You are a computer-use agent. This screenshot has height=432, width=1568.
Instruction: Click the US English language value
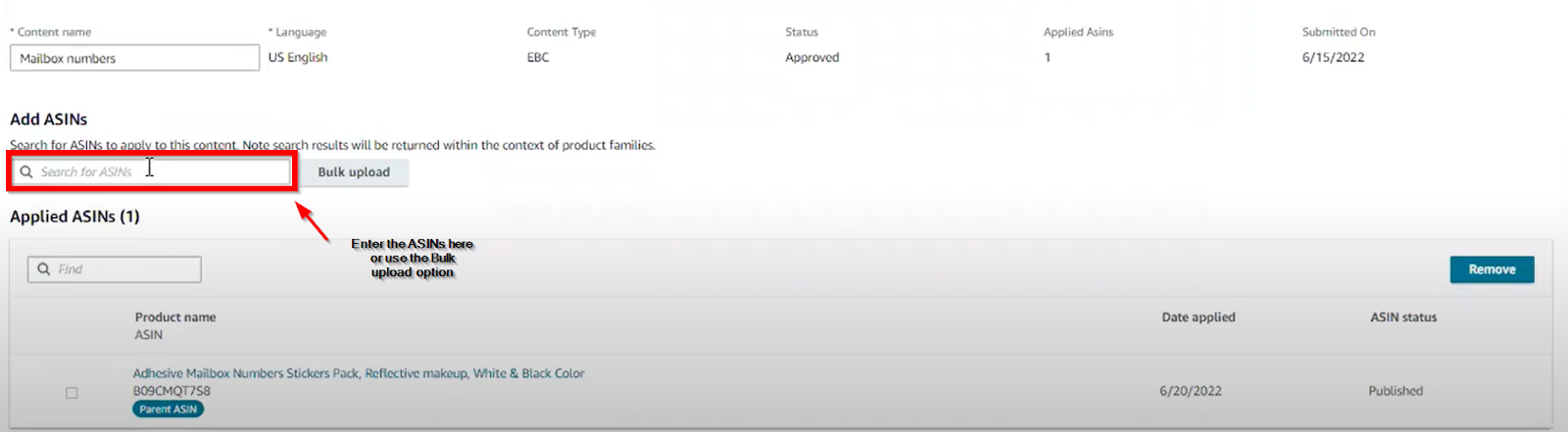pos(298,58)
